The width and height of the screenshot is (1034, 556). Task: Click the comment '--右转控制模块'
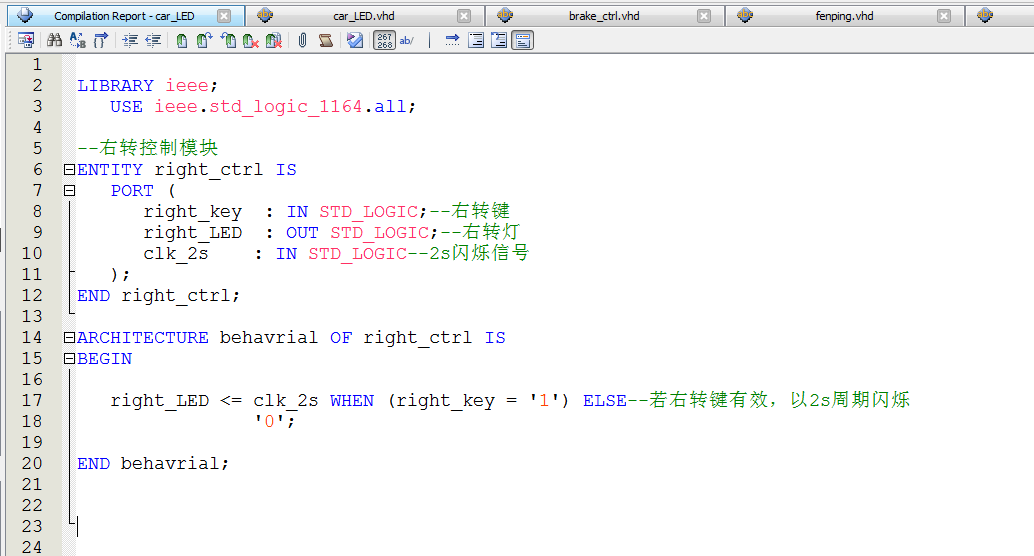(148, 148)
